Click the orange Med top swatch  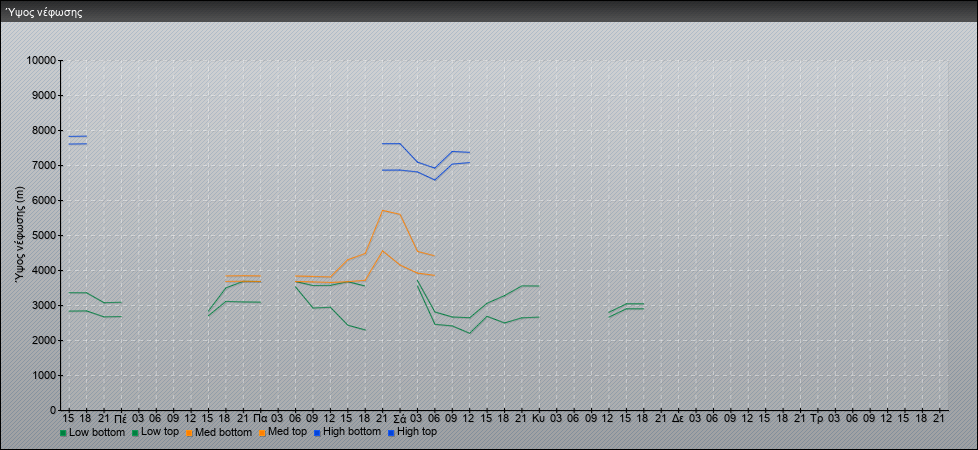(262, 433)
